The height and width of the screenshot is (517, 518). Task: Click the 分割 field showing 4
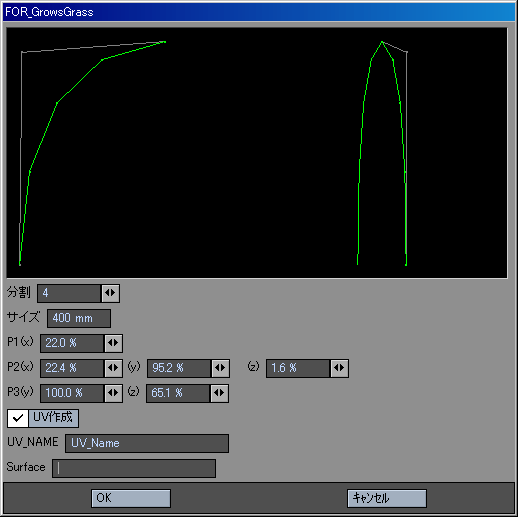(69, 293)
